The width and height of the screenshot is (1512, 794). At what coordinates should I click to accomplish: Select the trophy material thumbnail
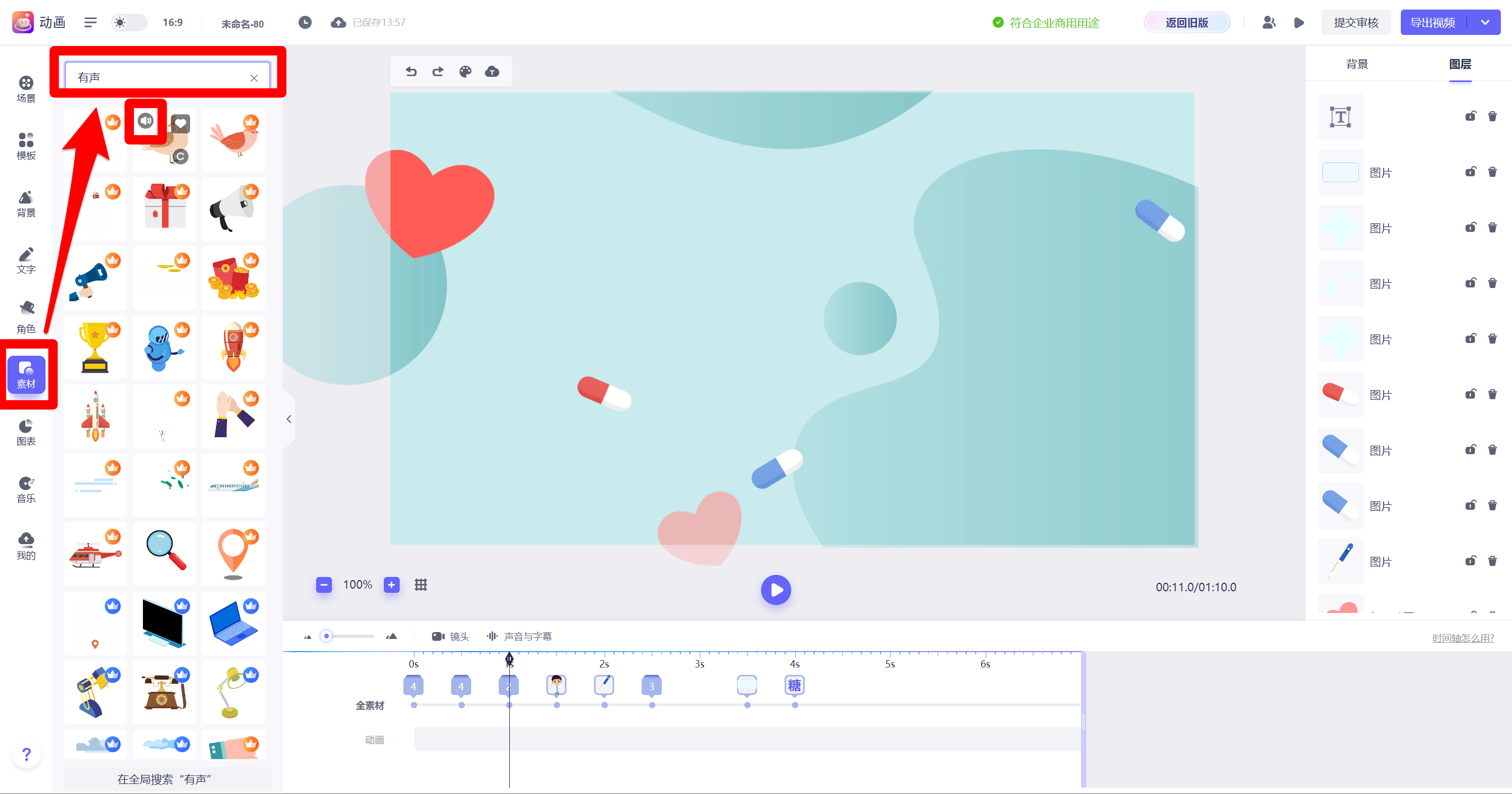(95, 347)
